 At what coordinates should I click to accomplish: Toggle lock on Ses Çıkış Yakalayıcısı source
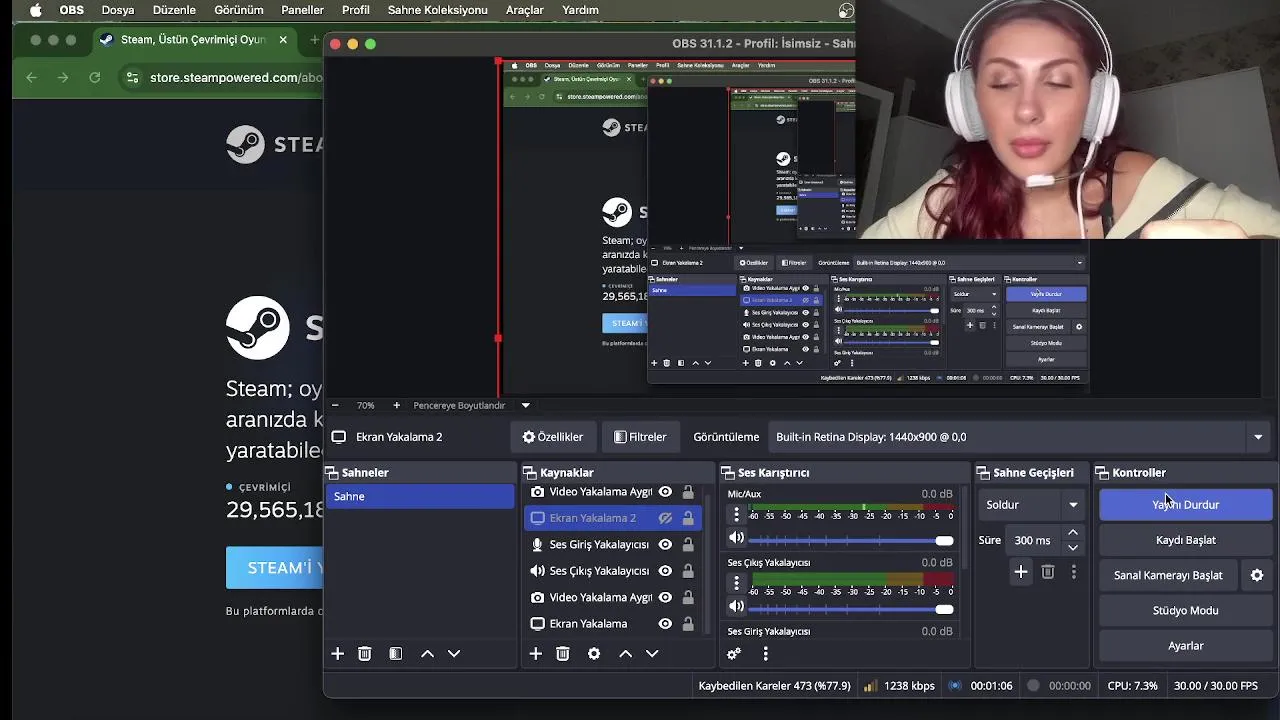688,571
